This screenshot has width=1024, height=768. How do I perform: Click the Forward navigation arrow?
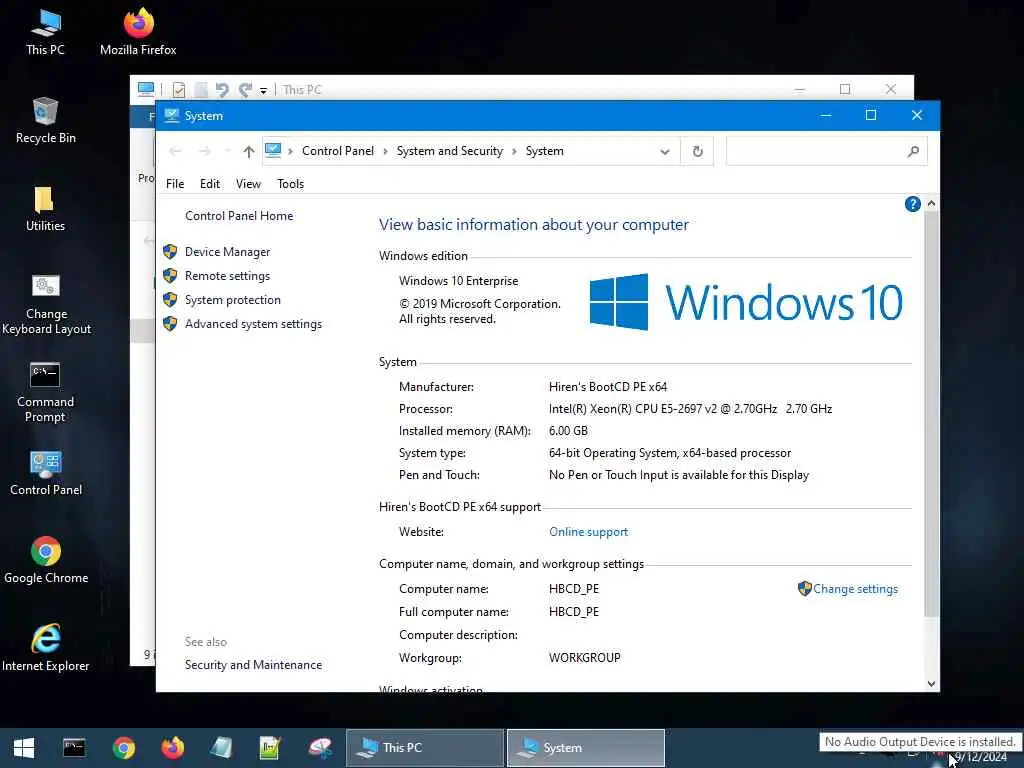coord(204,152)
